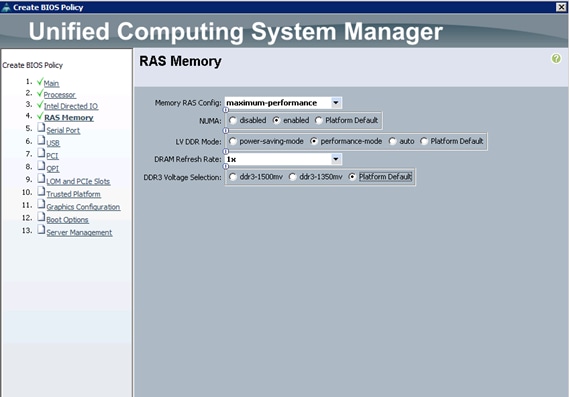Click the LV DDR Mode label

(198, 142)
